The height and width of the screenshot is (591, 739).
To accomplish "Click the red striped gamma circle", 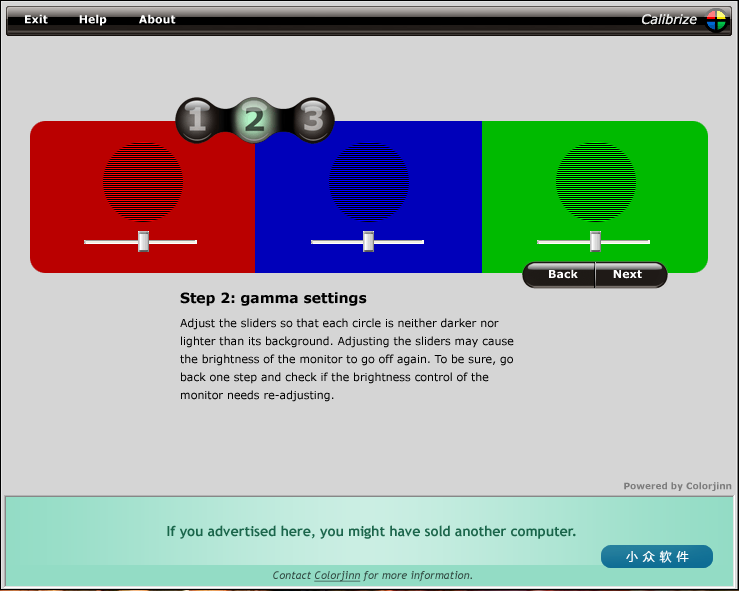I will [x=144, y=181].
